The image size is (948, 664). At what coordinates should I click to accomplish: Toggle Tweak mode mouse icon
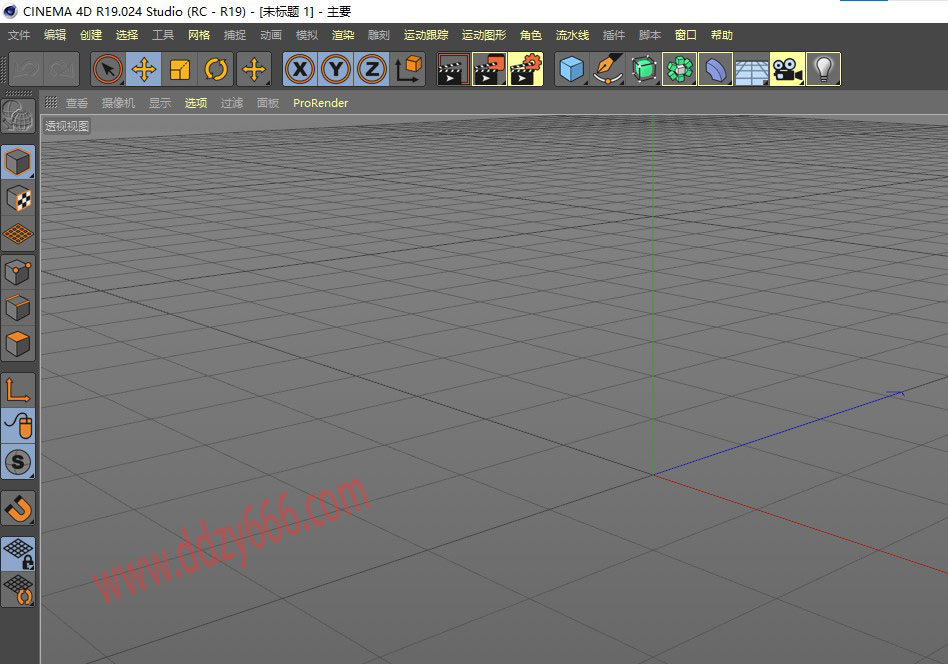pos(18,426)
